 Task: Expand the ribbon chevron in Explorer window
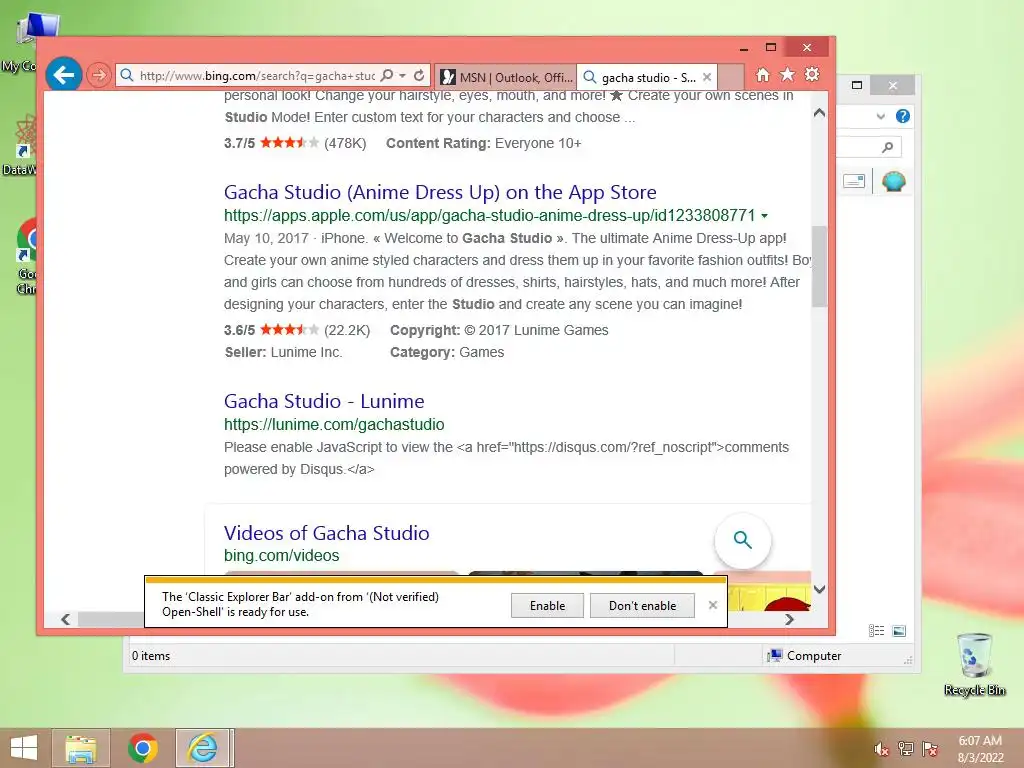click(x=880, y=116)
